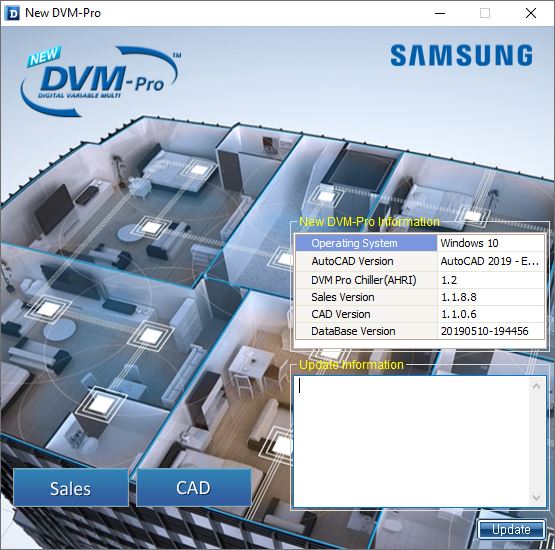
Task: Click the Update Information scroll up arrow
Action: tap(537, 386)
